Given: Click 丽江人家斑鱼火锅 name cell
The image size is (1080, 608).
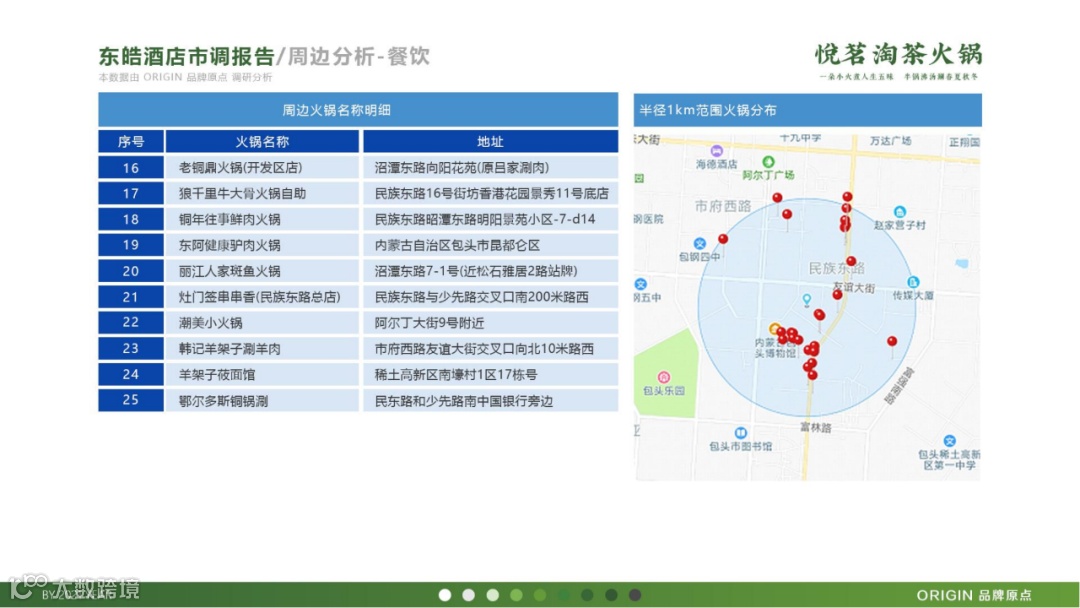Looking at the screenshot, I should [262, 271].
